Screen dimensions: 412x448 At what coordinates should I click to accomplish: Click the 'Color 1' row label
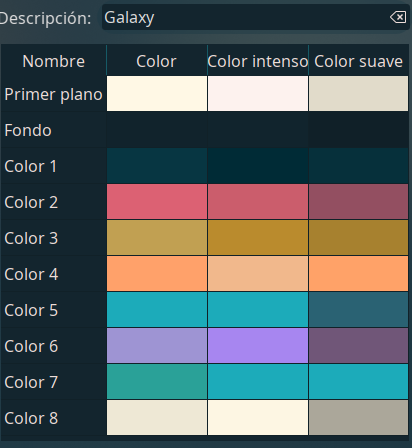31,166
